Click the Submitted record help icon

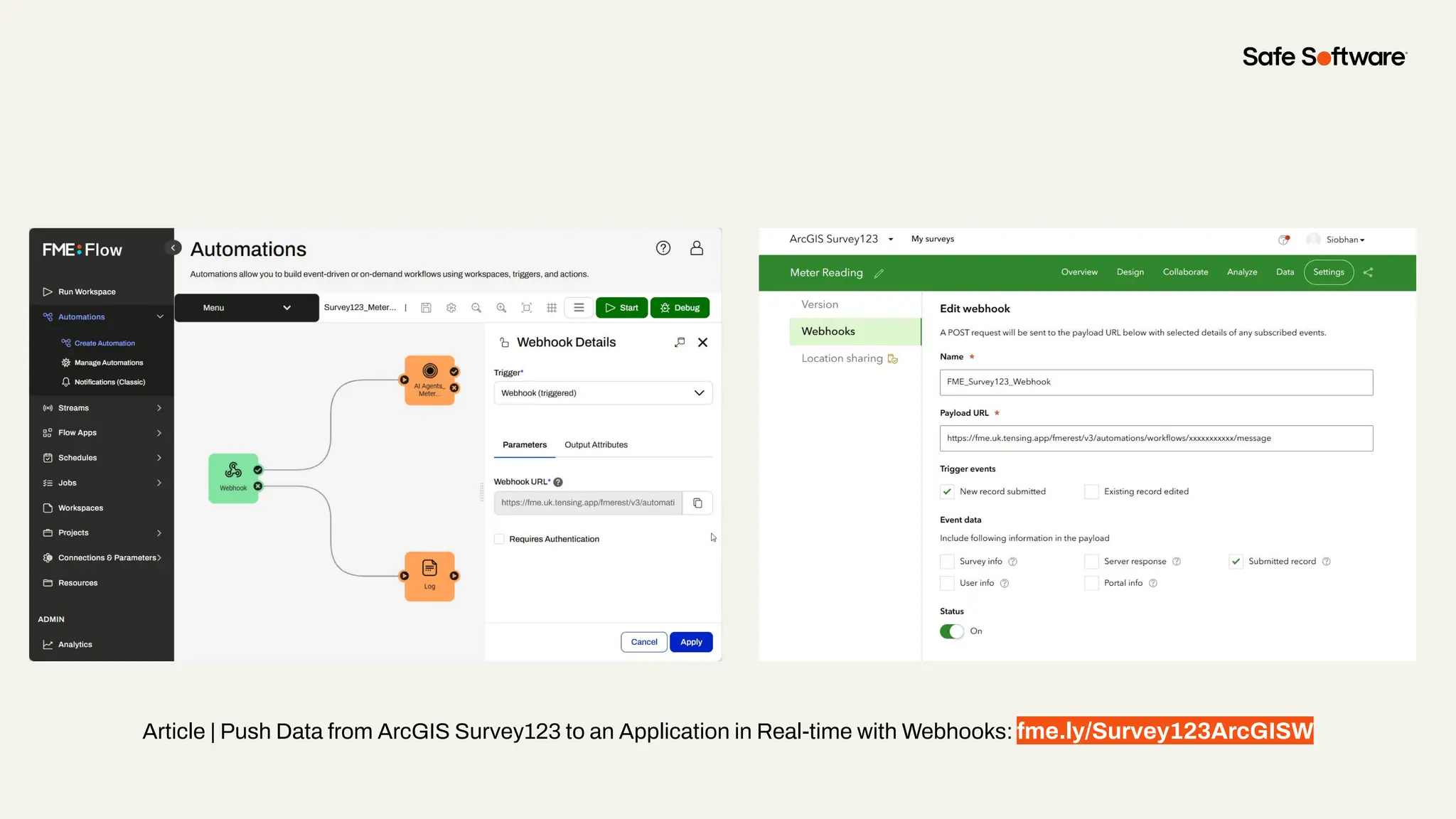(1327, 562)
